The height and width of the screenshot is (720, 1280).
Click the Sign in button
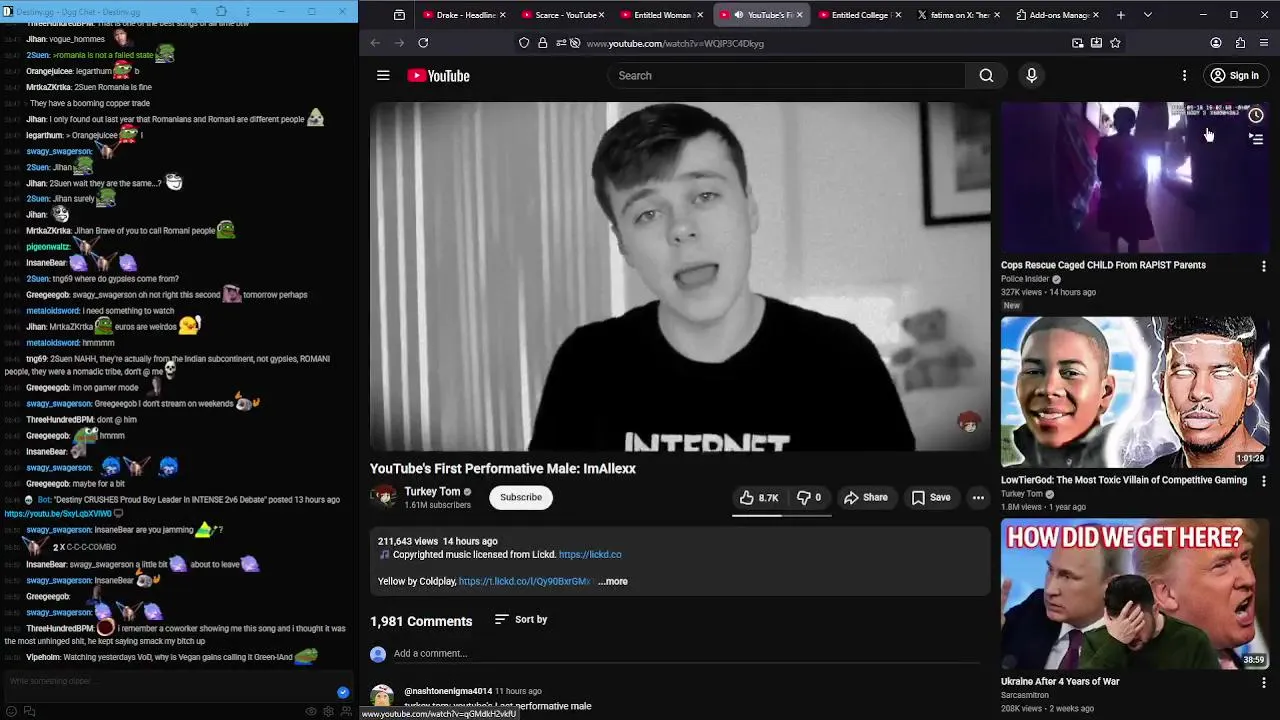point(1234,76)
